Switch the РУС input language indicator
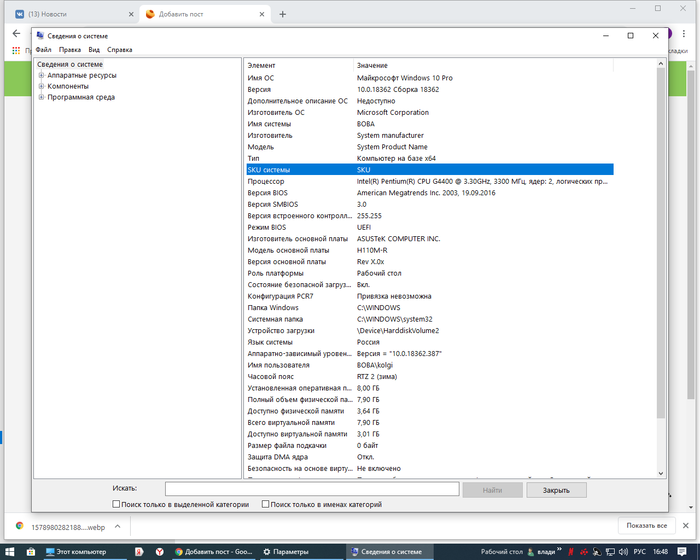This screenshot has height=560, width=700. (x=640, y=552)
